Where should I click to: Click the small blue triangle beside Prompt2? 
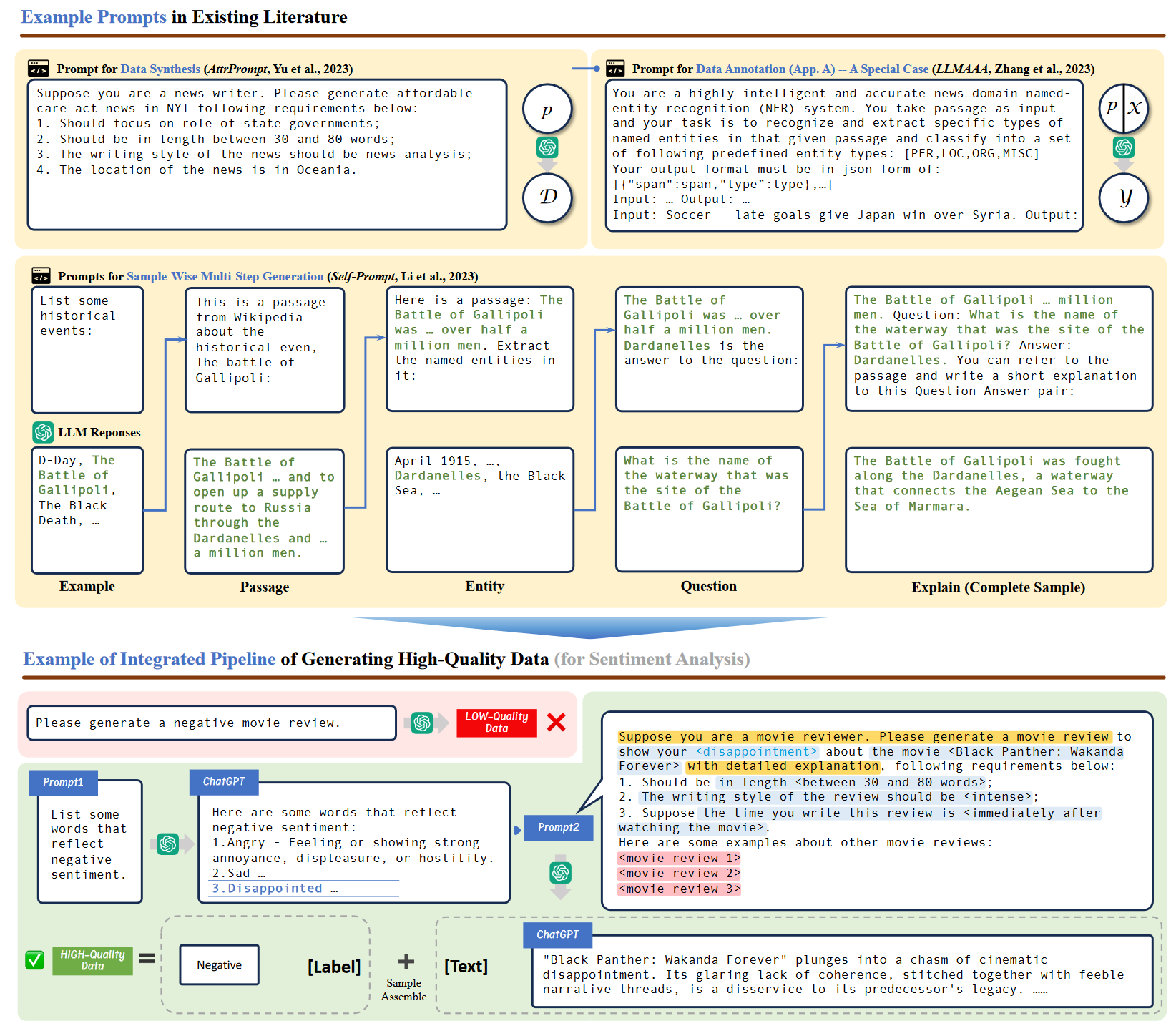point(517,830)
